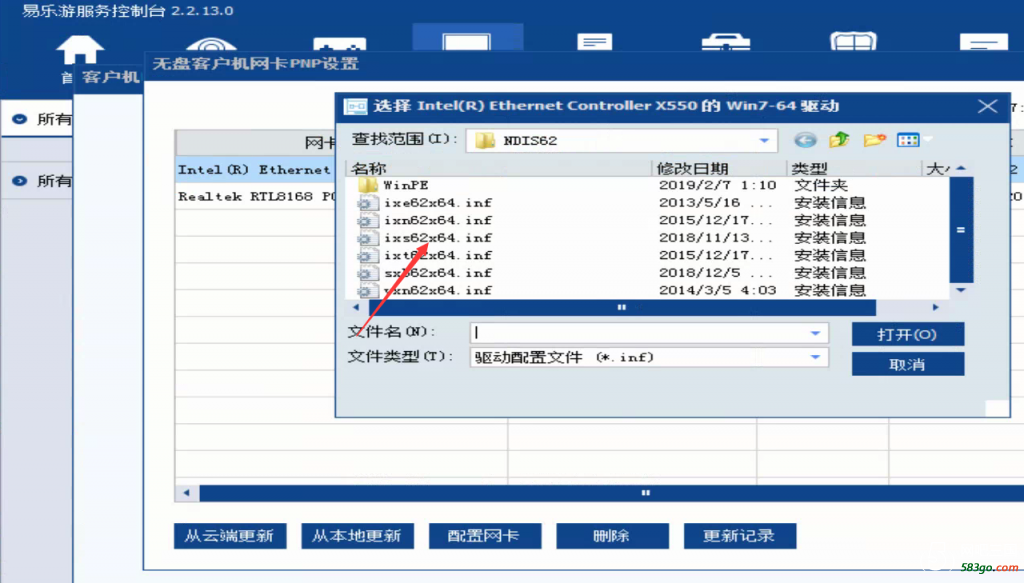Screen dimensions: 1024x583
Task: Sort files by 修改日期 column header
Action: tap(719, 168)
